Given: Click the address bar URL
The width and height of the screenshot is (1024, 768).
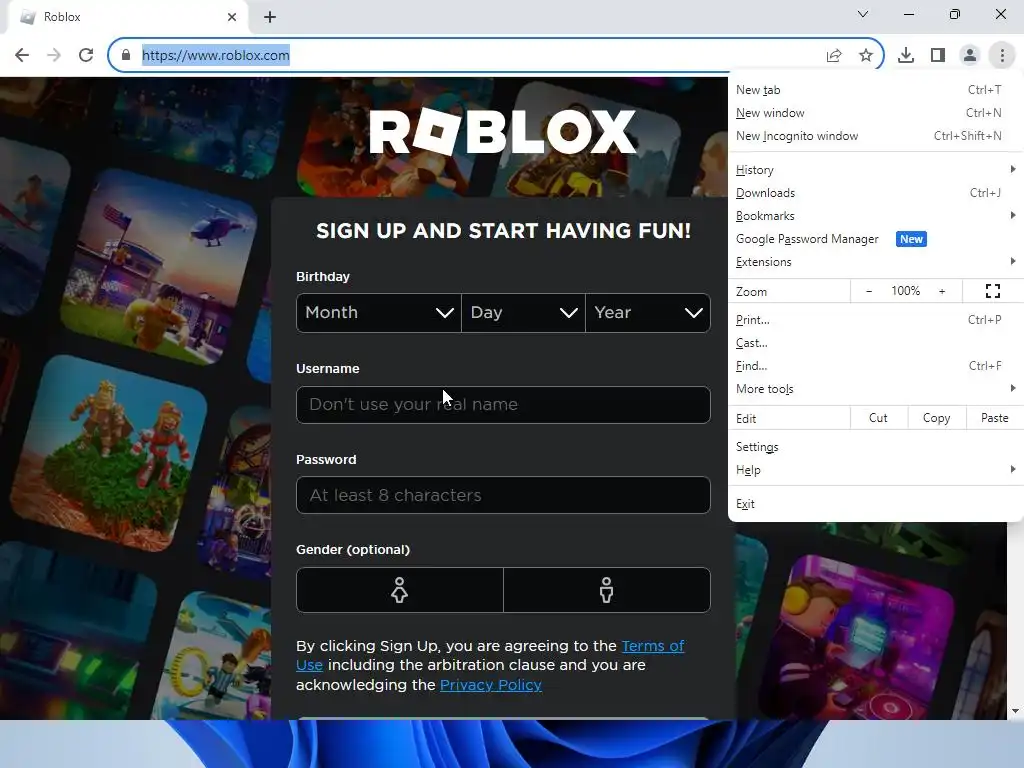Looking at the screenshot, I should [x=216, y=55].
